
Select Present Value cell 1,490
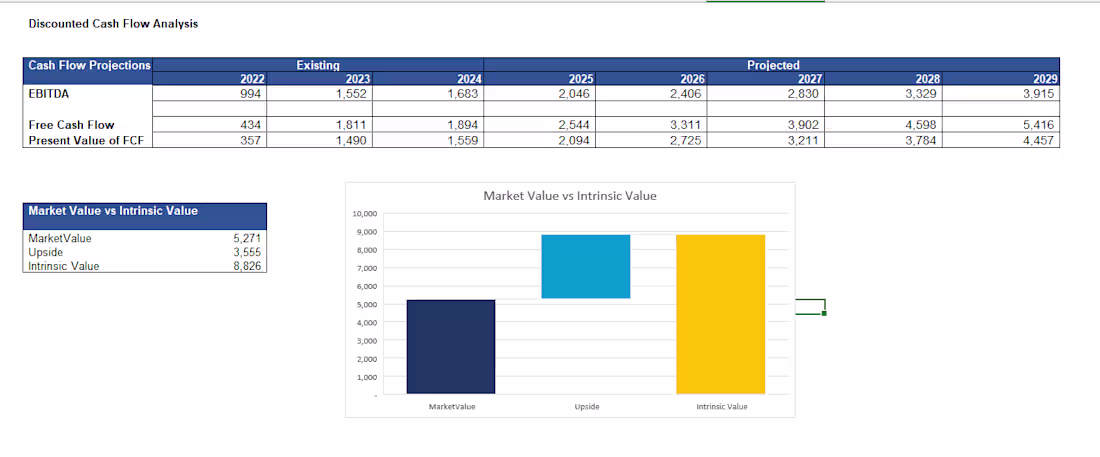(318, 140)
